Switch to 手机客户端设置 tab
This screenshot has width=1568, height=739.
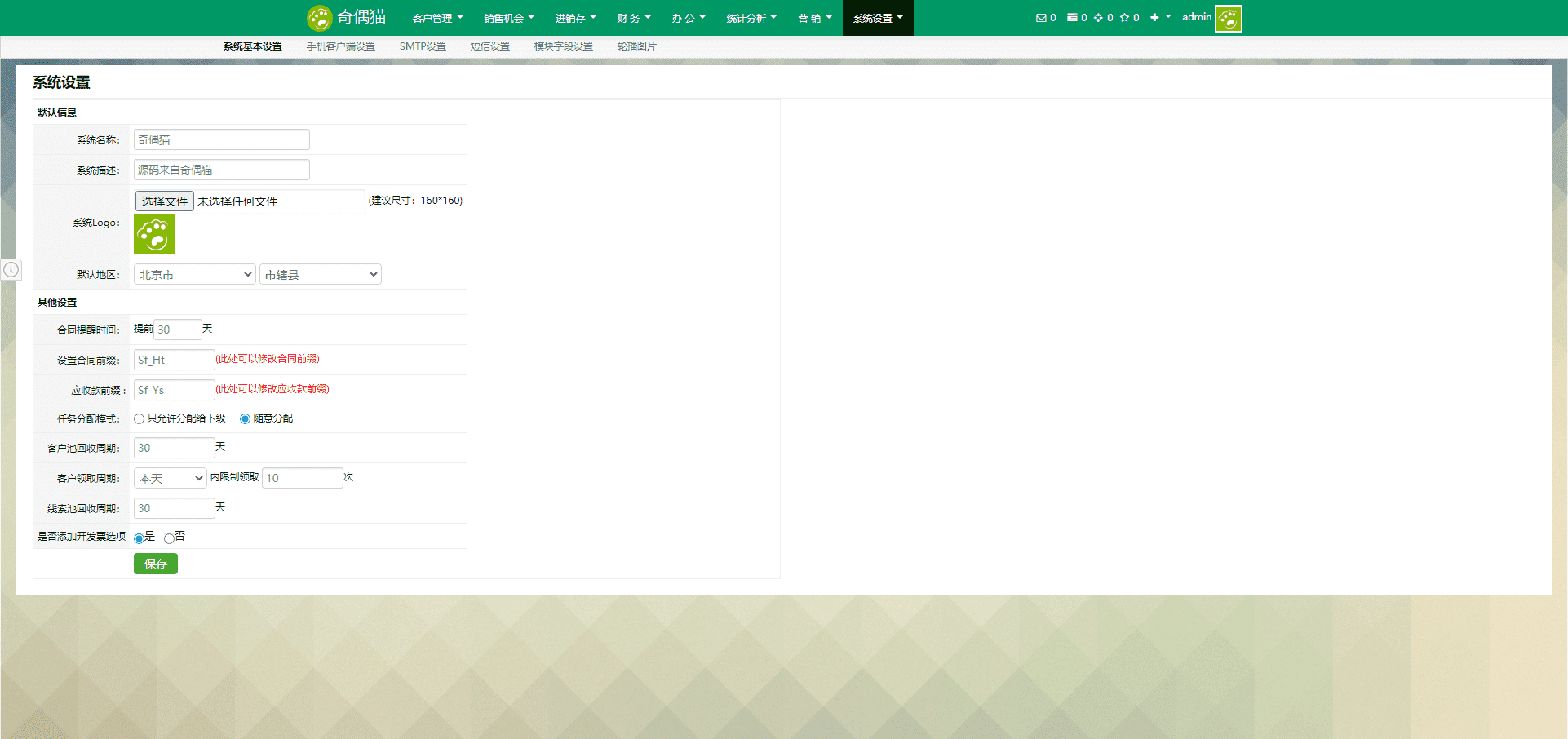341,46
